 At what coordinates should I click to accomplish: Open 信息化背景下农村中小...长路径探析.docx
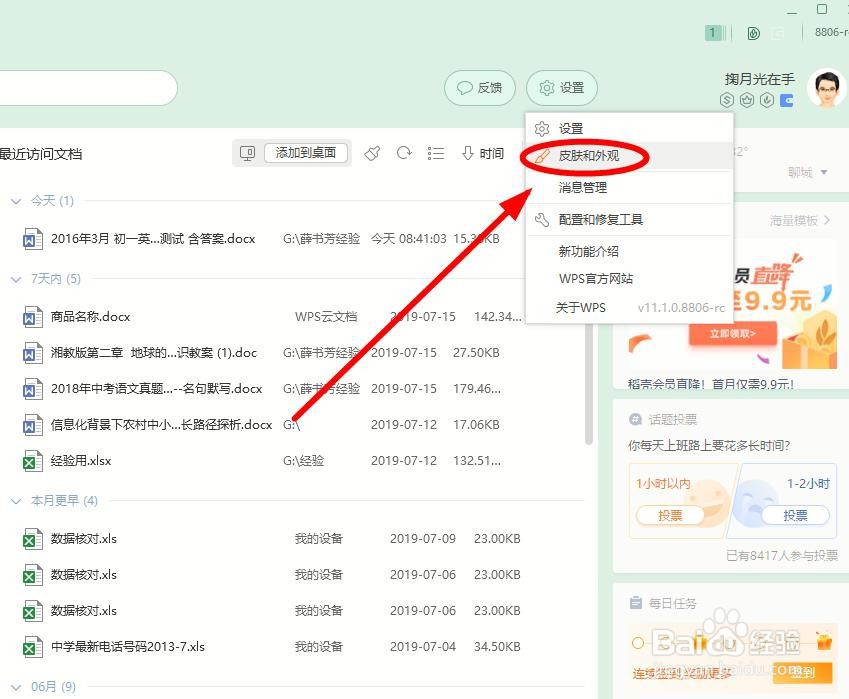(x=161, y=424)
